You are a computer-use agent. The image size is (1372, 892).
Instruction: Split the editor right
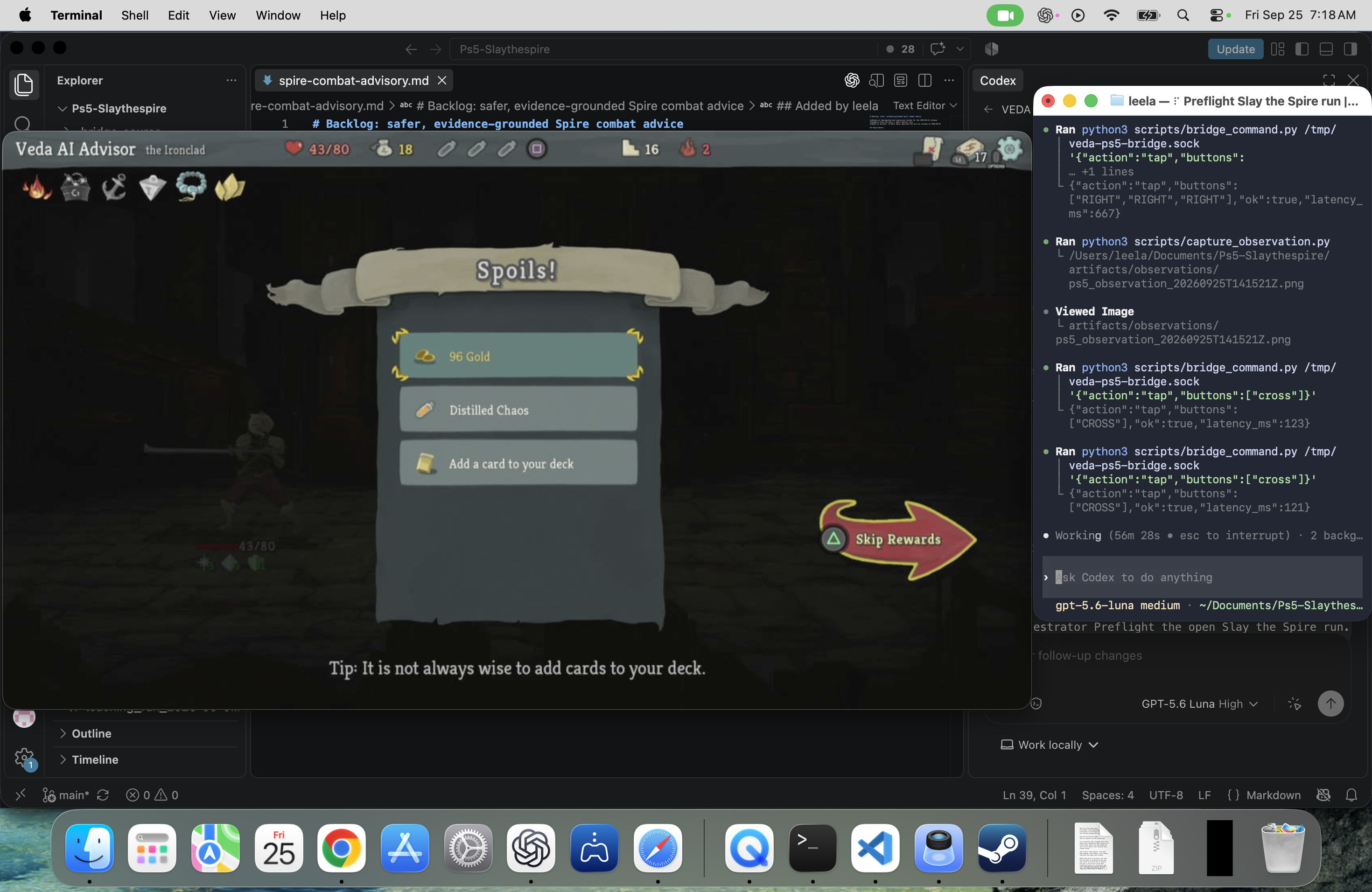(924, 81)
